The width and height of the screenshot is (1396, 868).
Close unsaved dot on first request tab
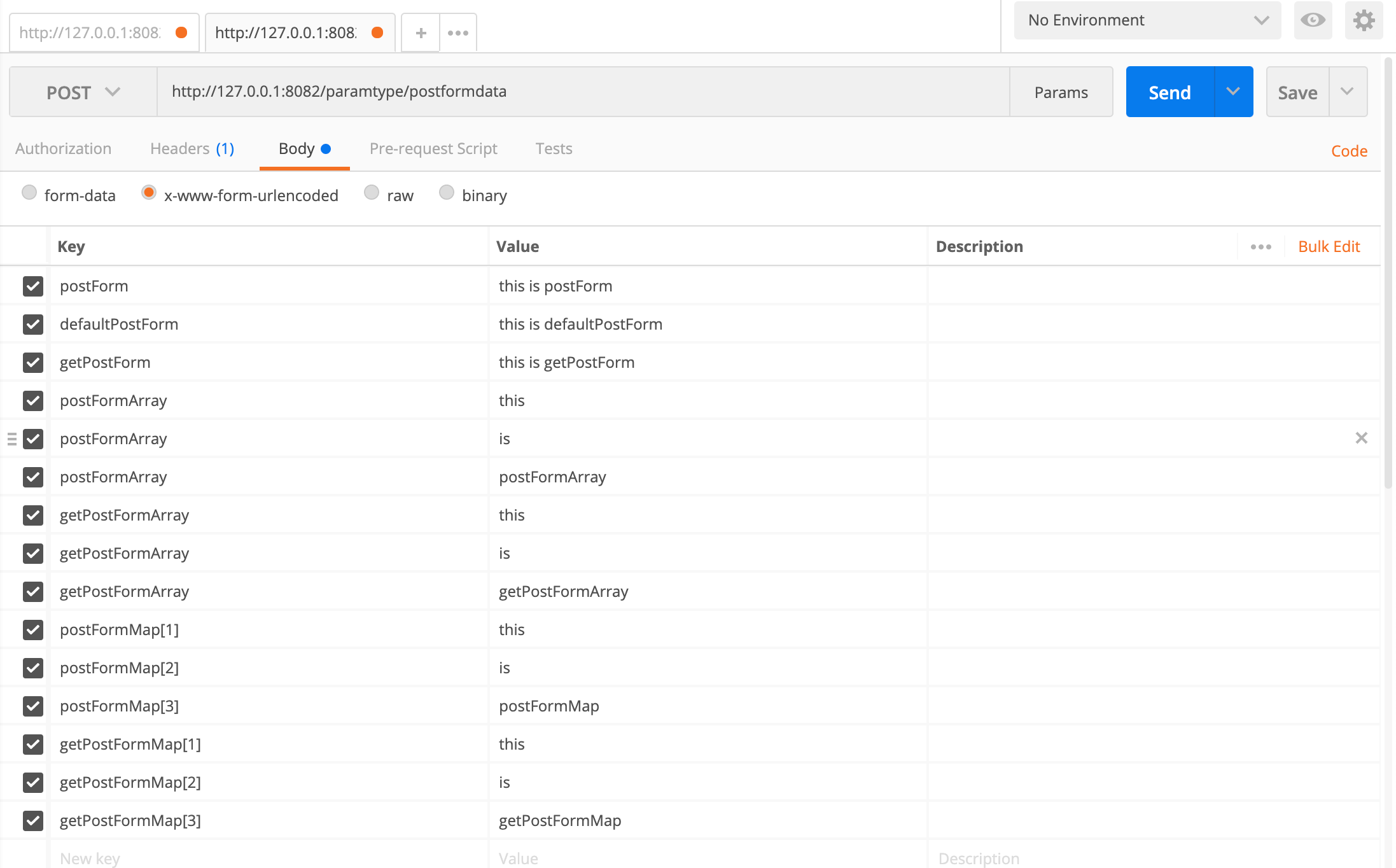[x=181, y=32]
